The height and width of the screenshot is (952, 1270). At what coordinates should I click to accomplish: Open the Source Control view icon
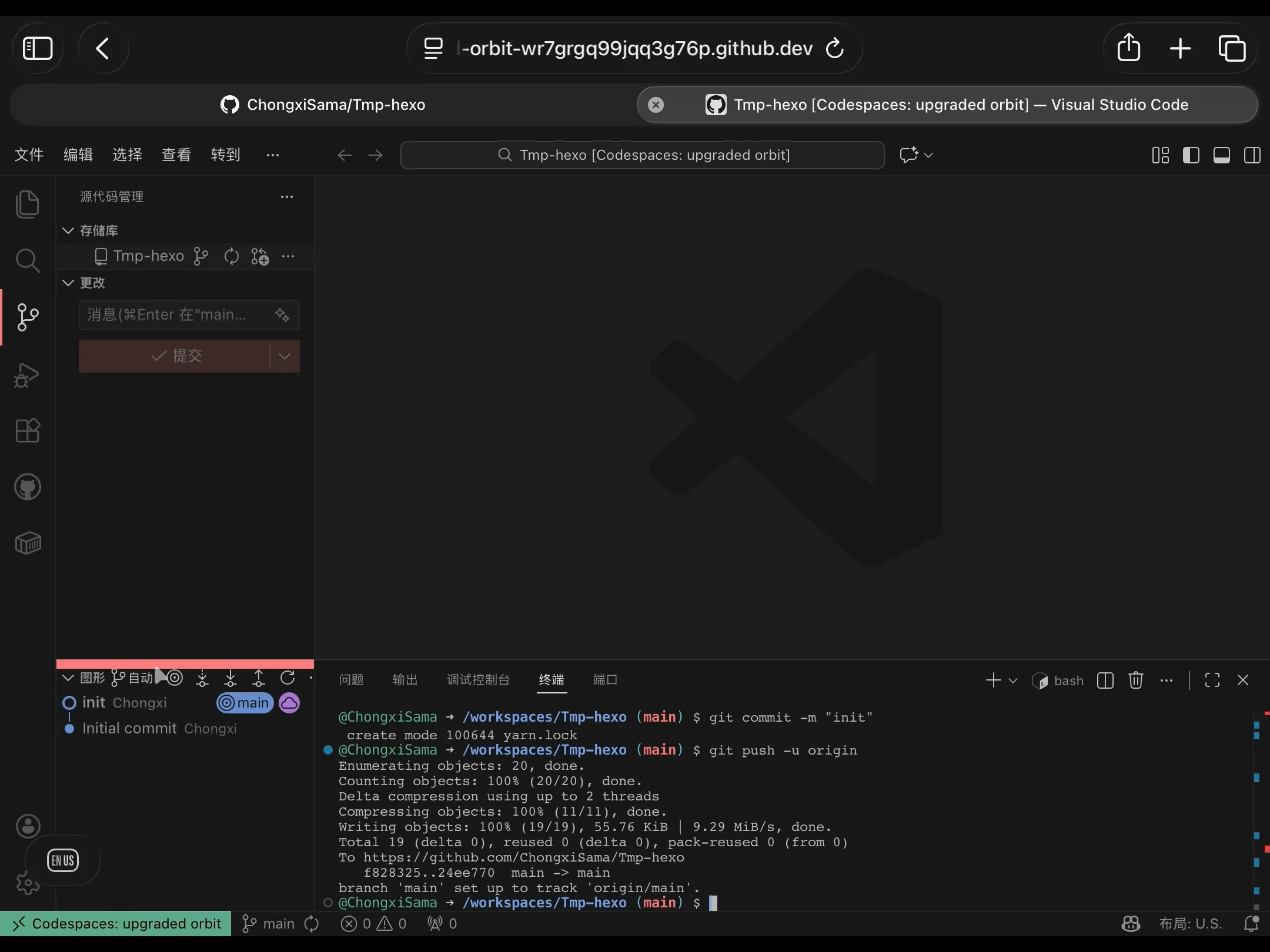click(x=28, y=317)
